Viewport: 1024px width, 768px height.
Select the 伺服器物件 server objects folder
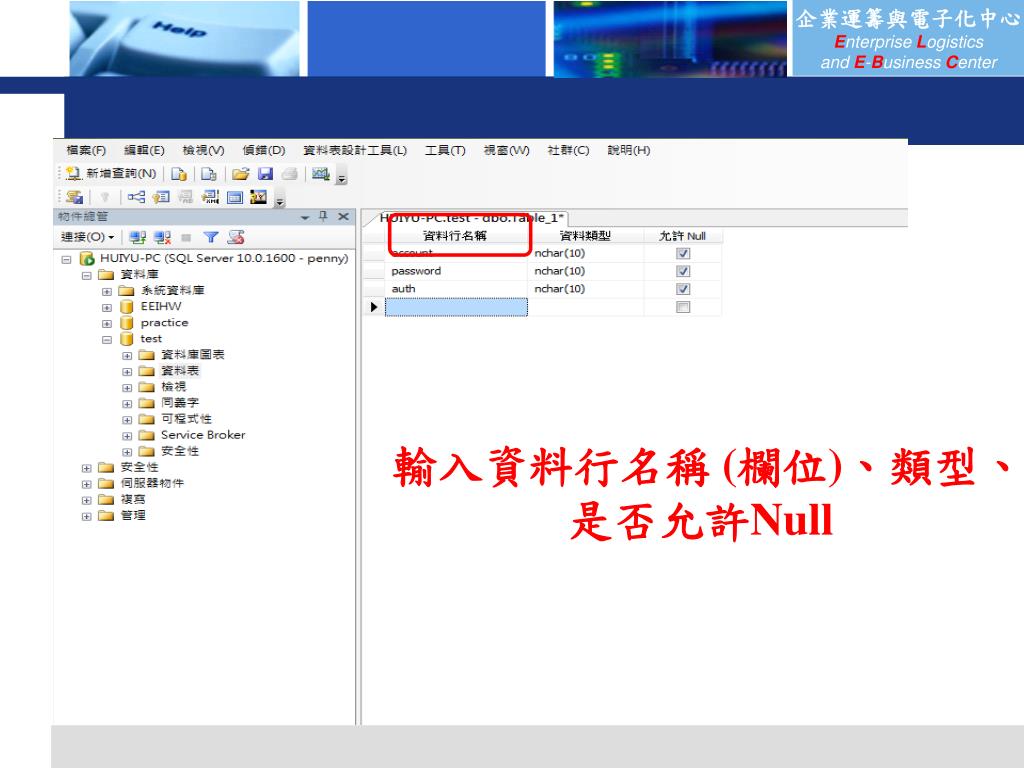click(152, 483)
